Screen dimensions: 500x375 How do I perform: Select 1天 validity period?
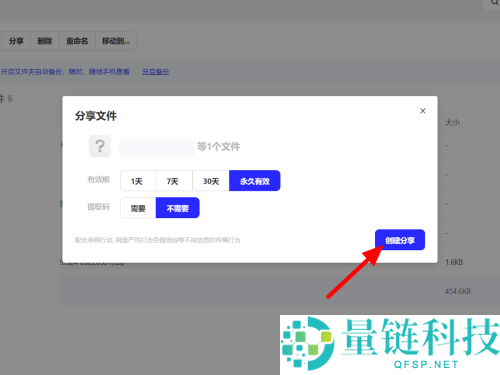[138, 181]
